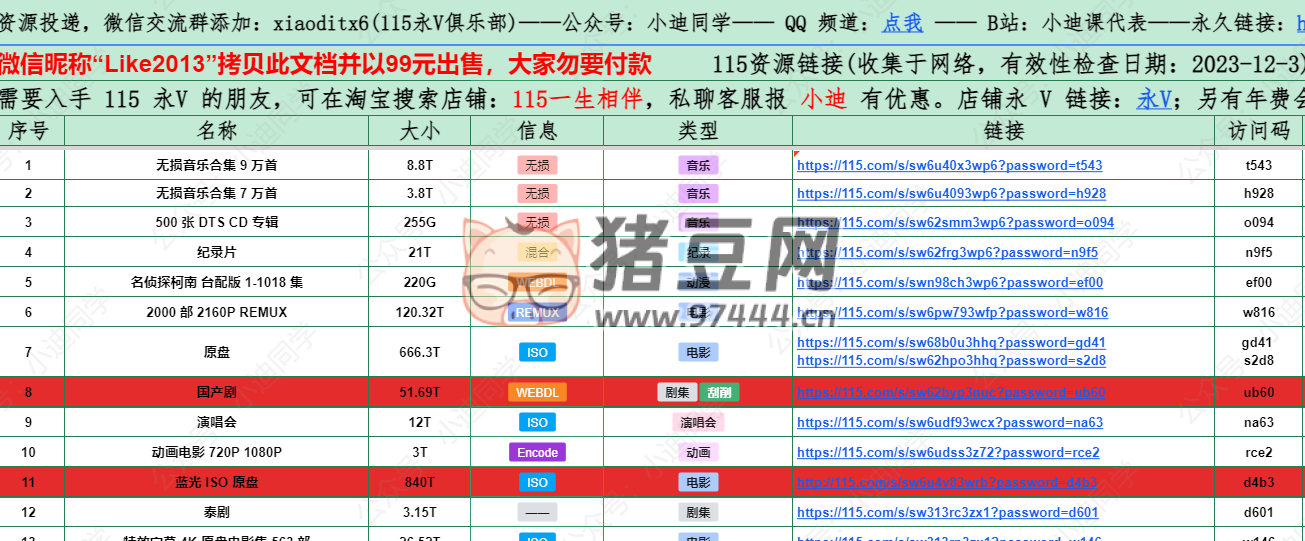
Task: Click the 音乐 tag in row 2
Action: (698, 194)
